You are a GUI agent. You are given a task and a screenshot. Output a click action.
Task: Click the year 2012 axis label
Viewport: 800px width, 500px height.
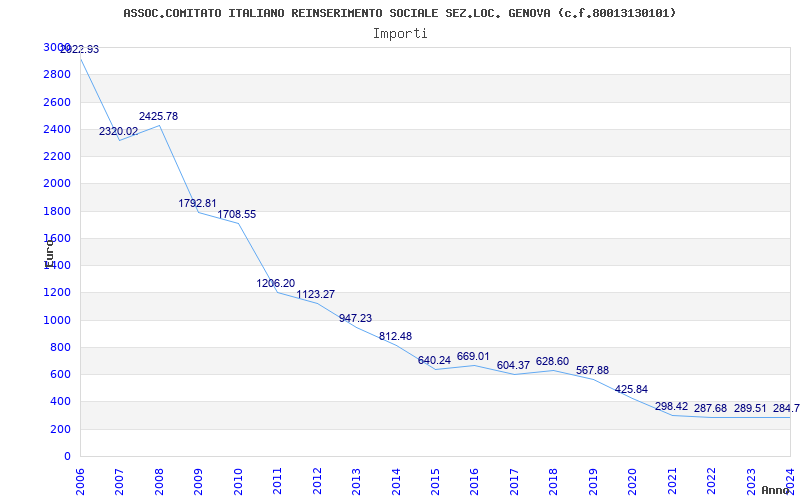coord(317,482)
